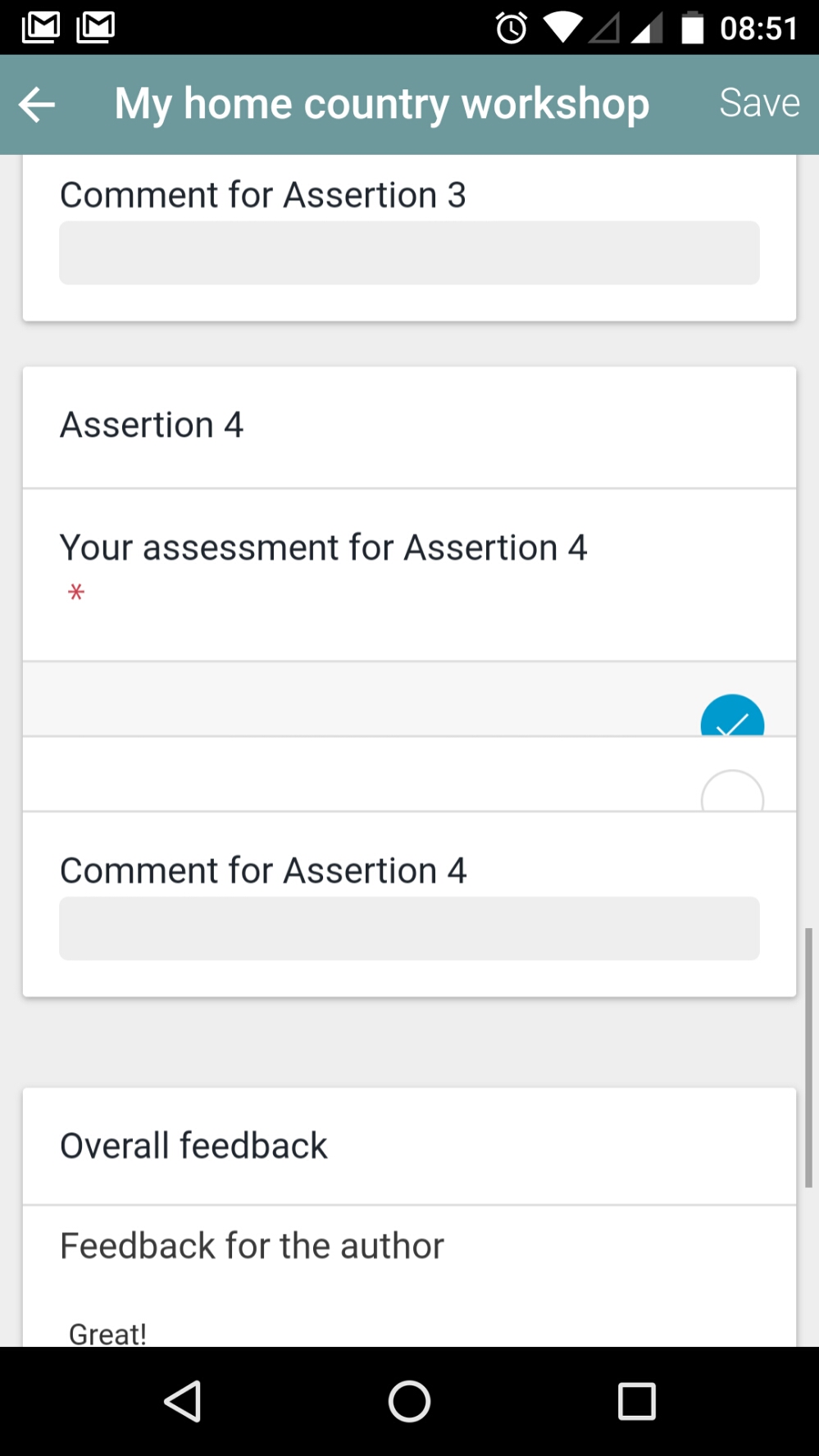This screenshot has width=819, height=1456.
Task: Select the unchecked assessment radio option
Action: 732,790
